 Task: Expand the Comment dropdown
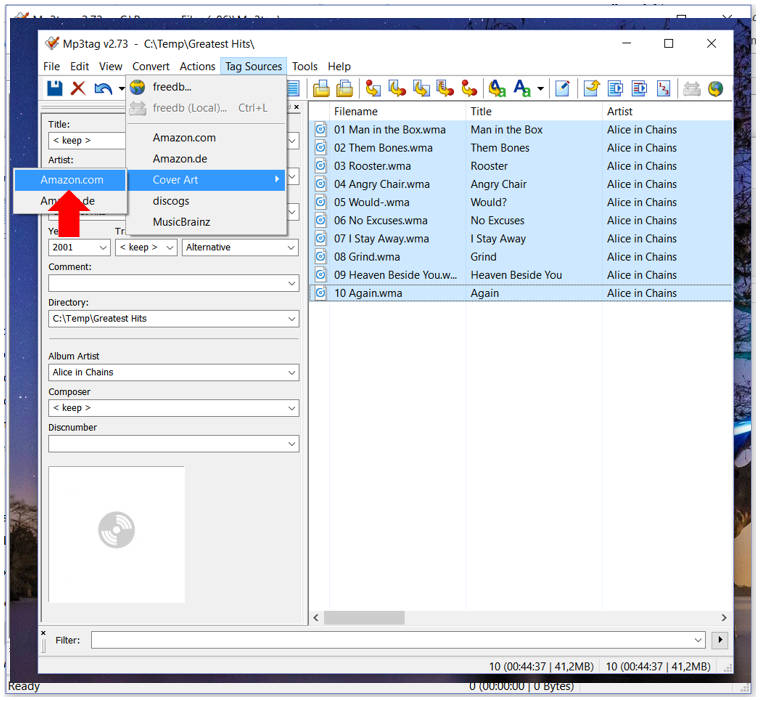coord(292,284)
